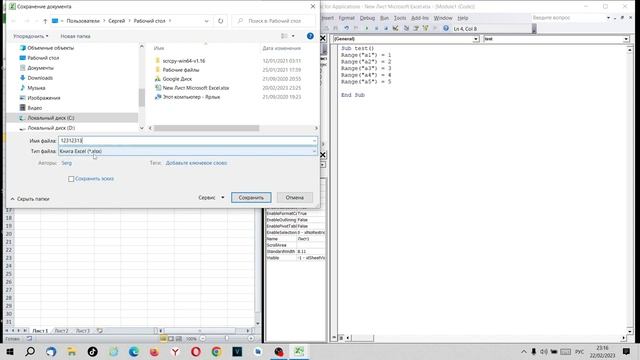Click the zoom in plus button in Excel
The width and height of the screenshot is (640, 360).
[x=251, y=338]
